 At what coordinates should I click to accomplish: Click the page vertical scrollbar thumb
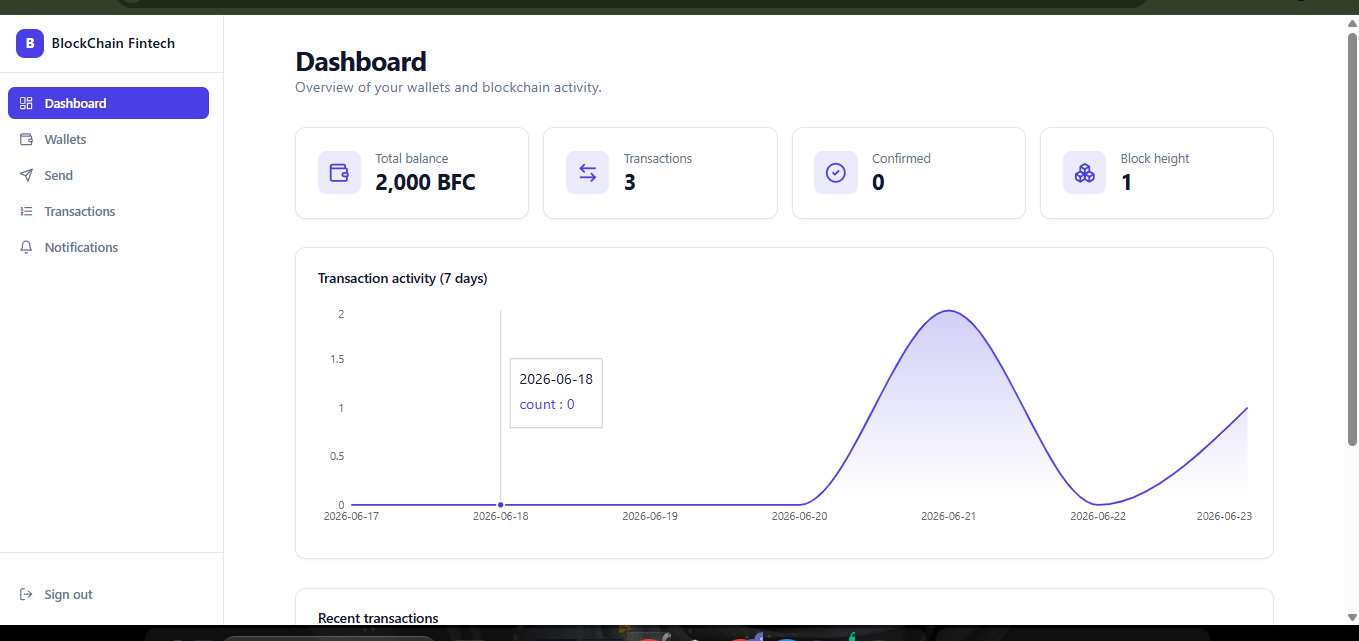[x=1352, y=238]
